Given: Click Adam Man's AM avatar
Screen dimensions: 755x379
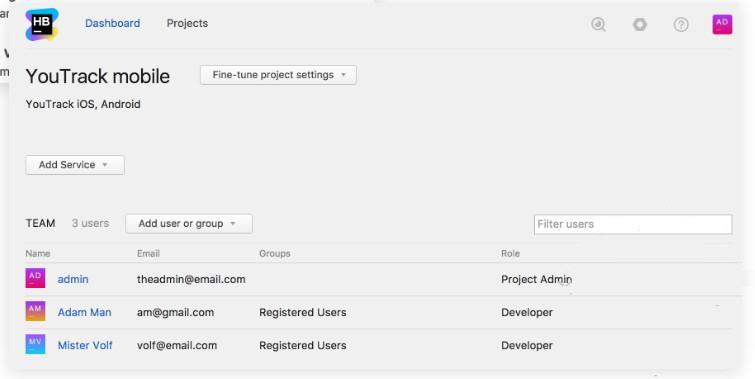Looking at the screenshot, I should pyautogui.click(x=35, y=311).
